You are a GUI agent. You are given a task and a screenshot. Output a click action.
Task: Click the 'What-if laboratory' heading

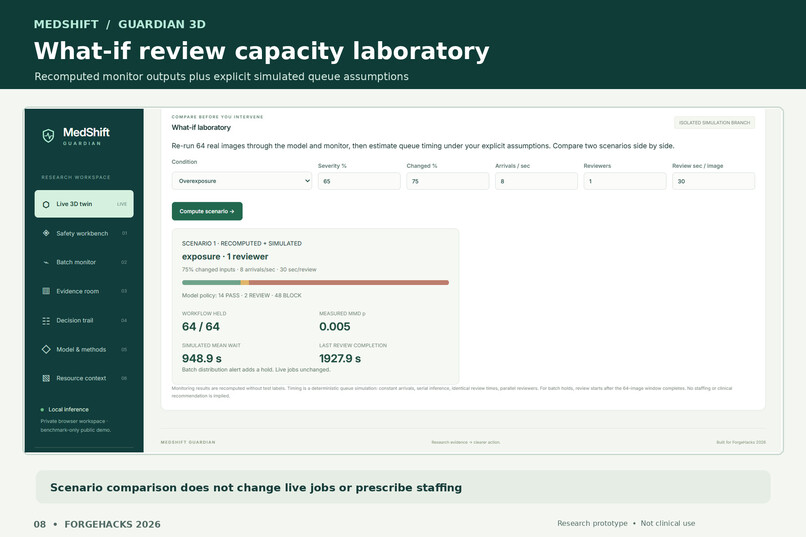201,127
